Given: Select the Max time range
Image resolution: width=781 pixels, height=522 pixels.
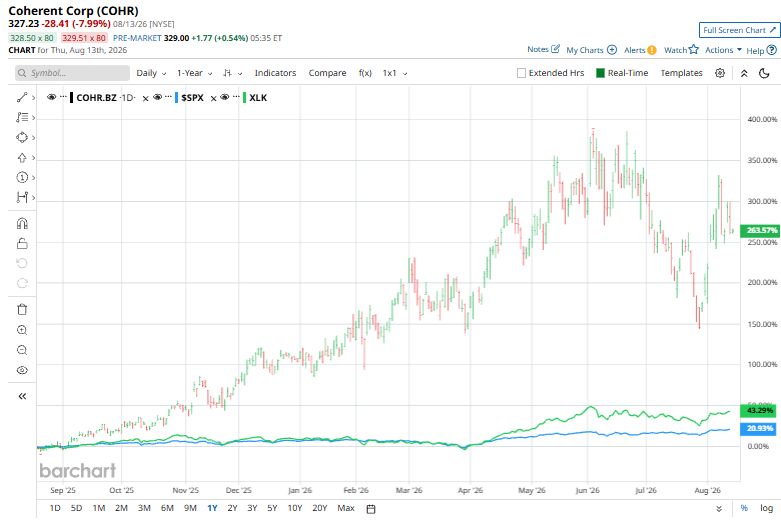Looking at the screenshot, I should 346,508.
